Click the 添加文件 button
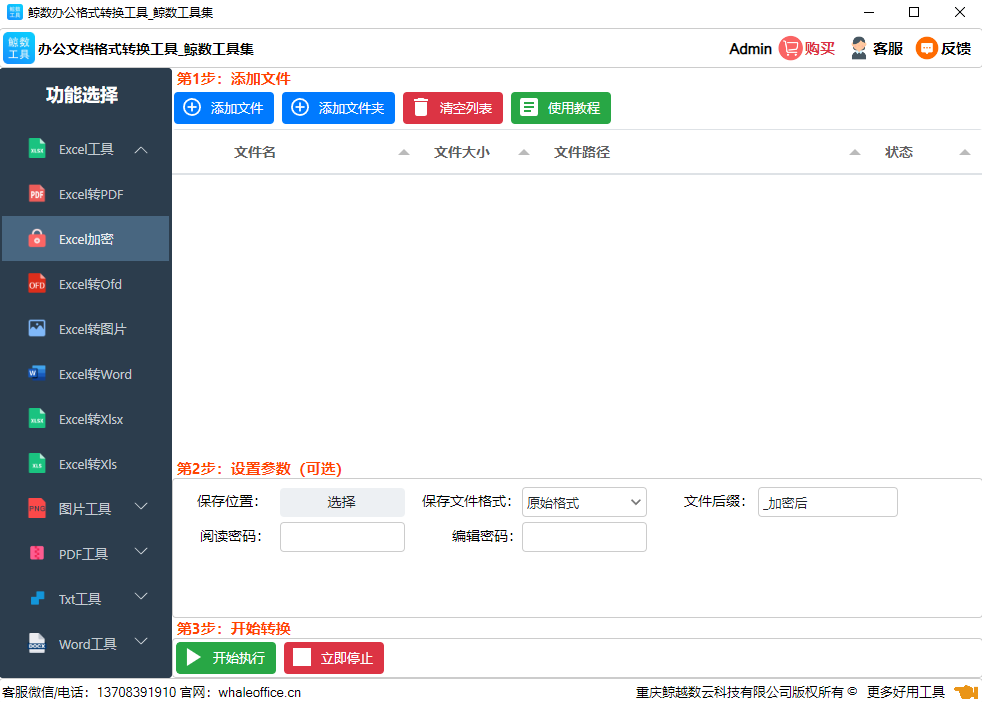The image size is (982, 702). pos(224,108)
